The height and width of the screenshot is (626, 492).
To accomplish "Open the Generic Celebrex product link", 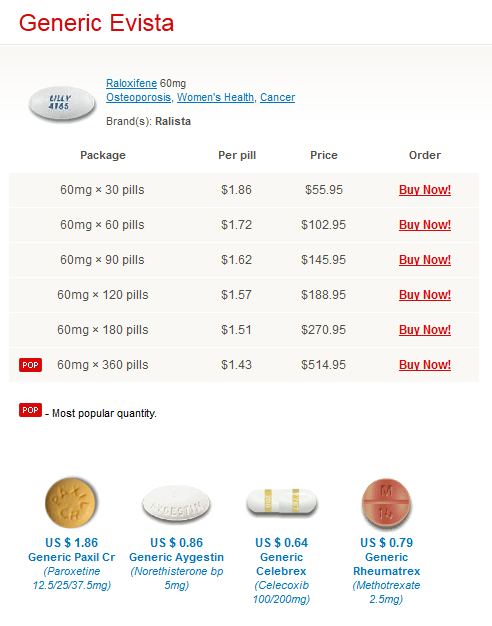I will [x=282, y=564].
